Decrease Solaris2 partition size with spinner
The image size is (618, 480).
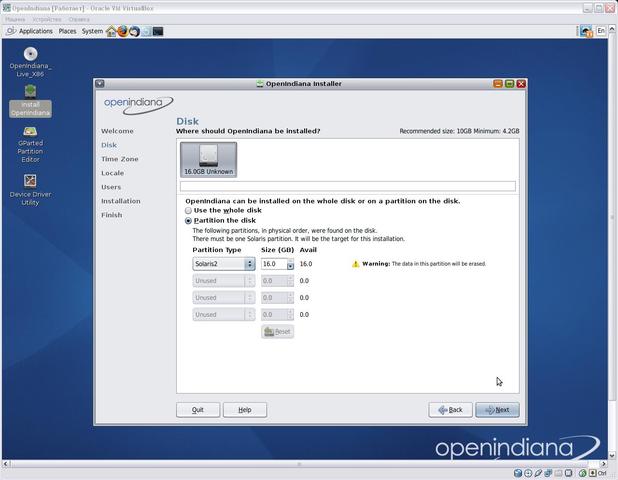tap(290, 267)
